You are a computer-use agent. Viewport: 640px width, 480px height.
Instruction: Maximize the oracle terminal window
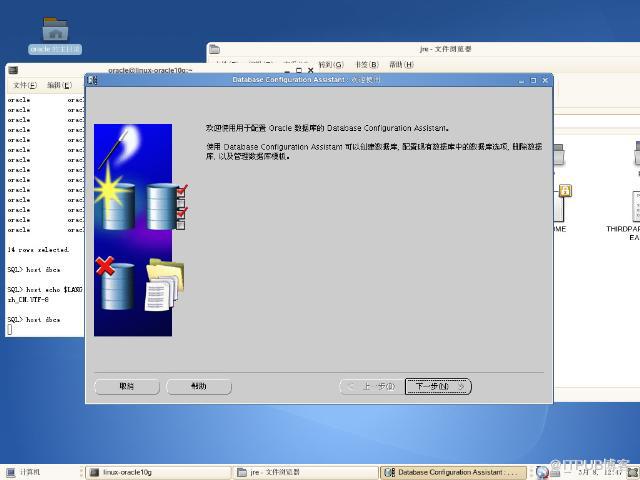[x=299, y=70]
